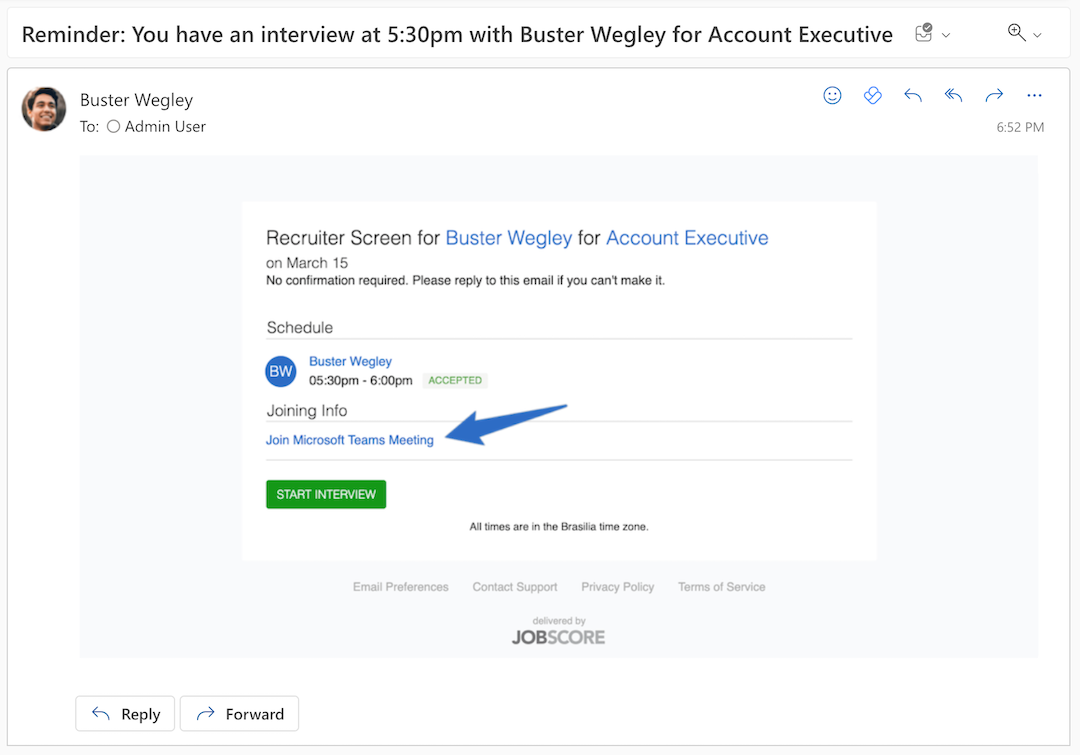
Task: Click the forward arrow icon in header
Action: click(x=994, y=95)
